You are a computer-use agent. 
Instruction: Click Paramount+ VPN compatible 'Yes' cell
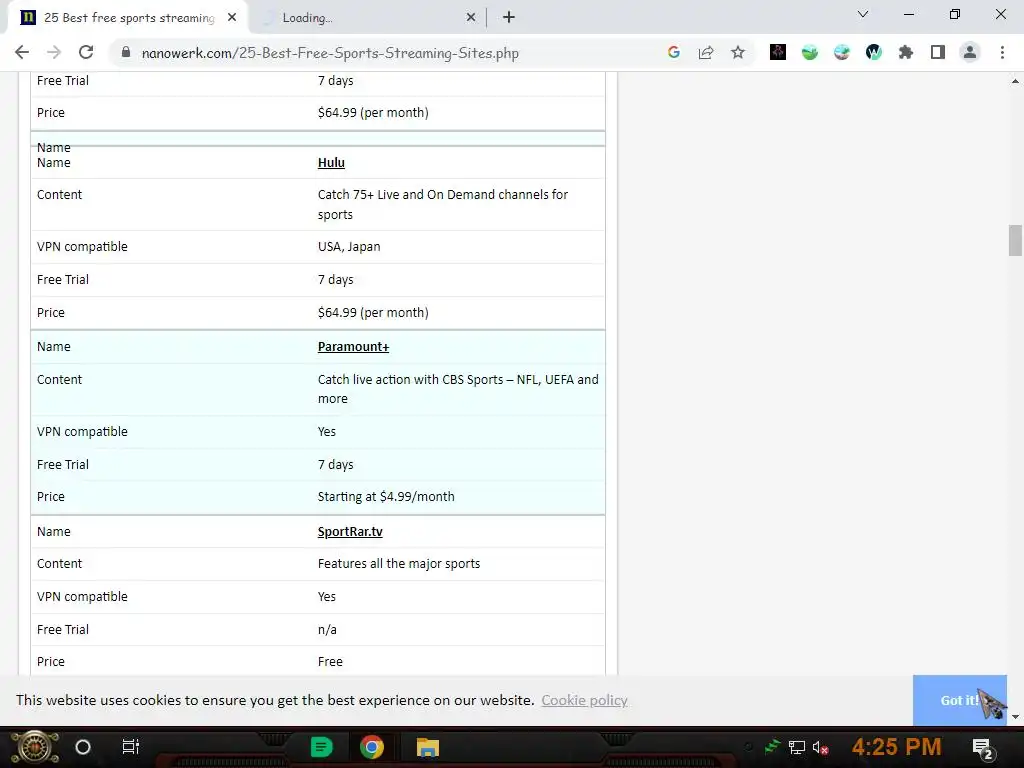327,432
